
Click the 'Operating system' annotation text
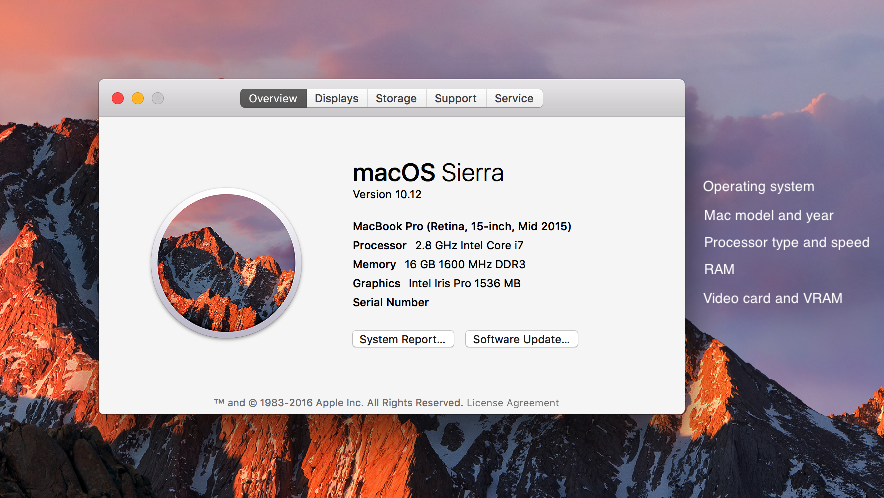point(758,187)
